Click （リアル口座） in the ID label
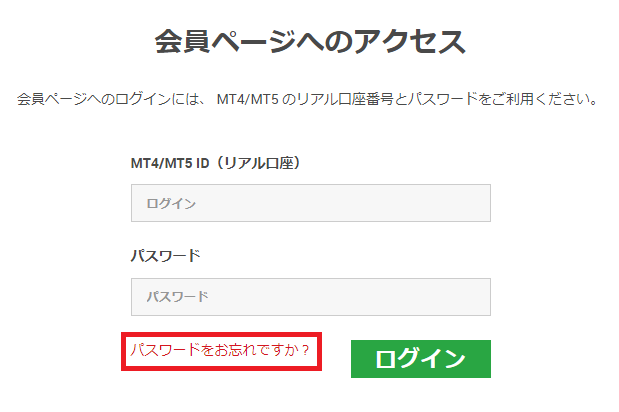This screenshot has width=619, height=412. click(255, 162)
